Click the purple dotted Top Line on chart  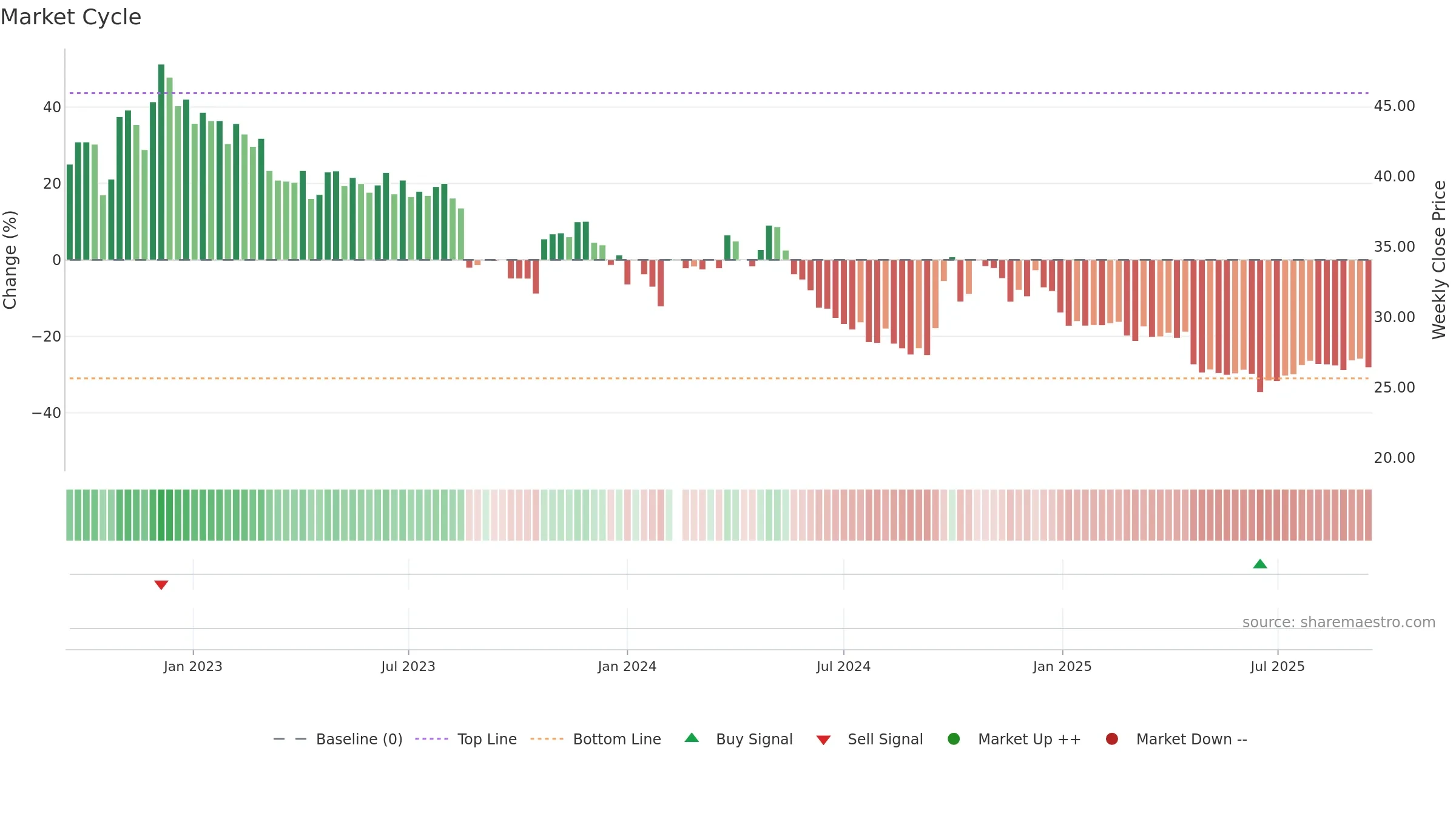click(x=719, y=93)
